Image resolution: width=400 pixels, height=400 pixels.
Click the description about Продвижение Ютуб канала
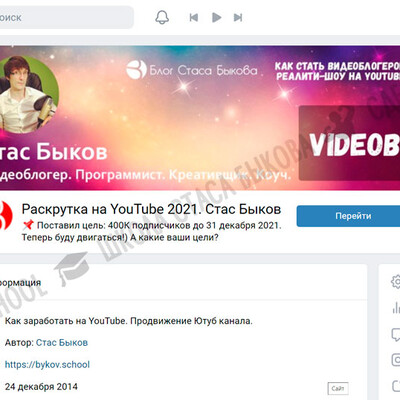pos(129,321)
